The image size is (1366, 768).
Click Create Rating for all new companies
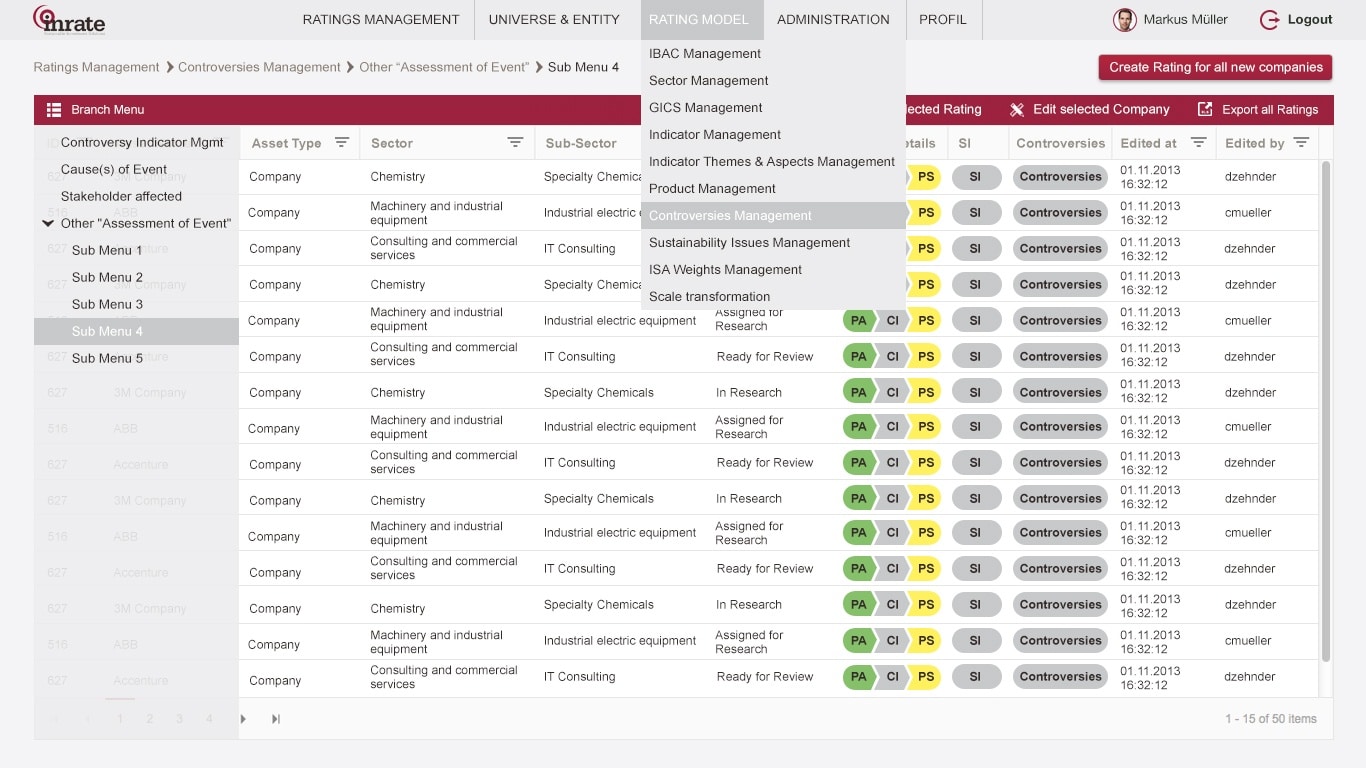[x=1215, y=67]
